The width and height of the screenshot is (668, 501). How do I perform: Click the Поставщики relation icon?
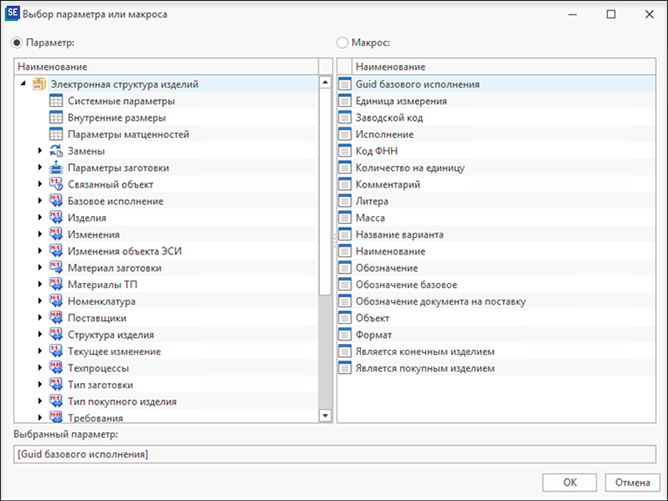[x=56, y=318]
